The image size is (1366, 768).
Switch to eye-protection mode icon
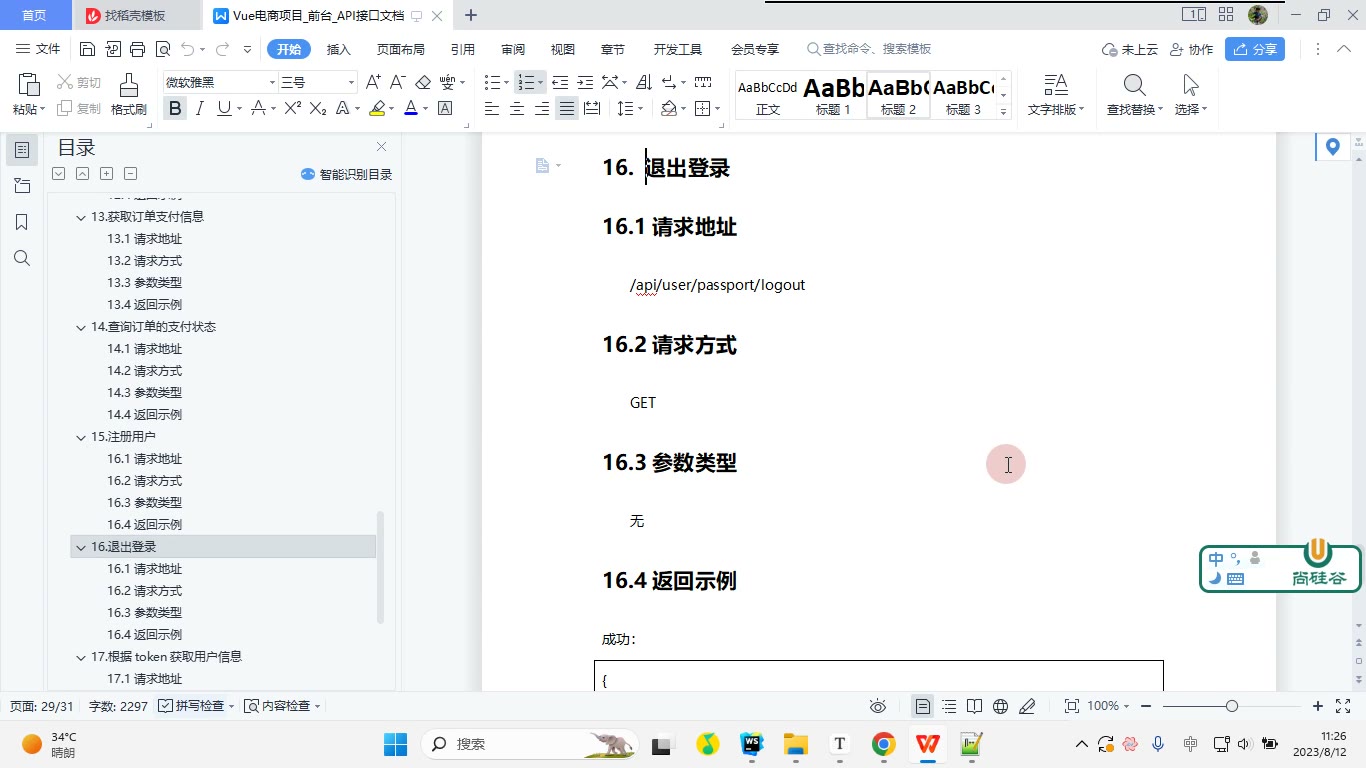click(877, 706)
